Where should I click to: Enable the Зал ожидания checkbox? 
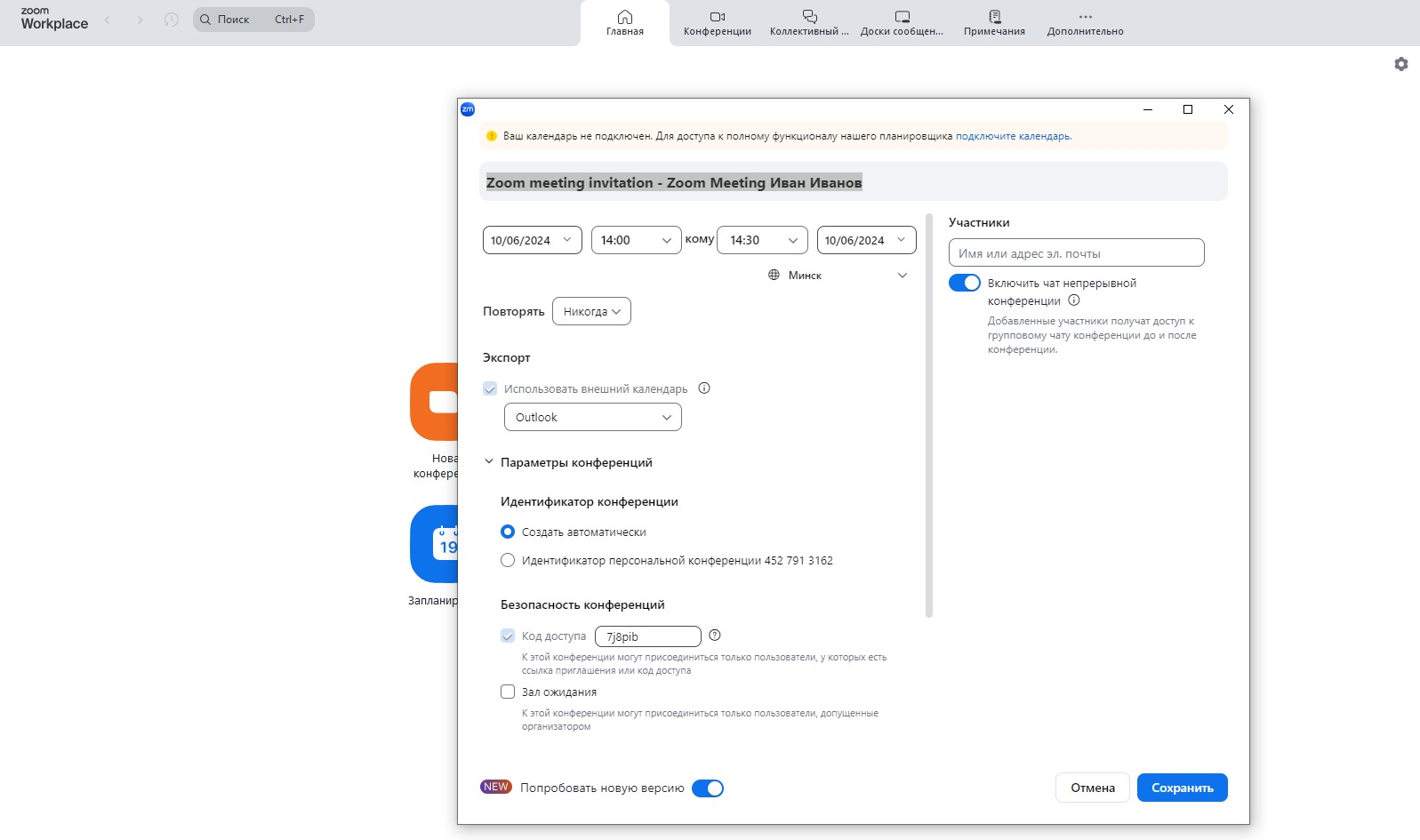pos(508,692)
